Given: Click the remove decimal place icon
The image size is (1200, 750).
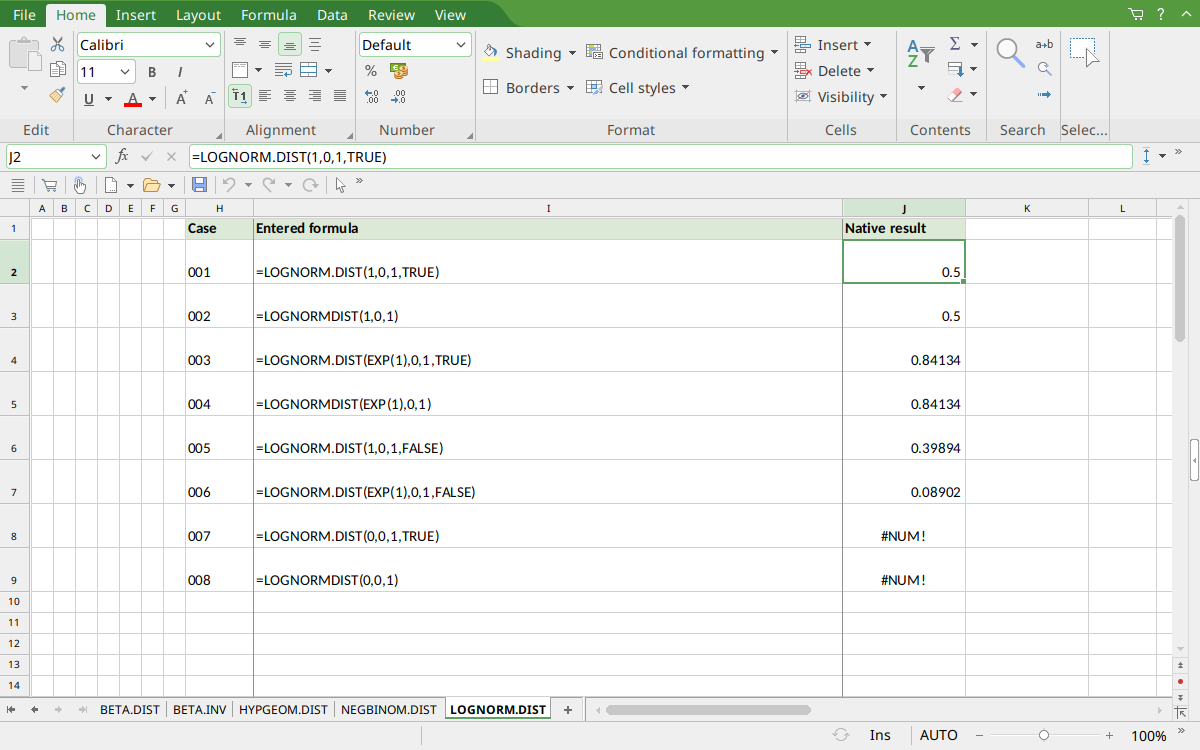Looking at the screenshot, I should point(399,97).
